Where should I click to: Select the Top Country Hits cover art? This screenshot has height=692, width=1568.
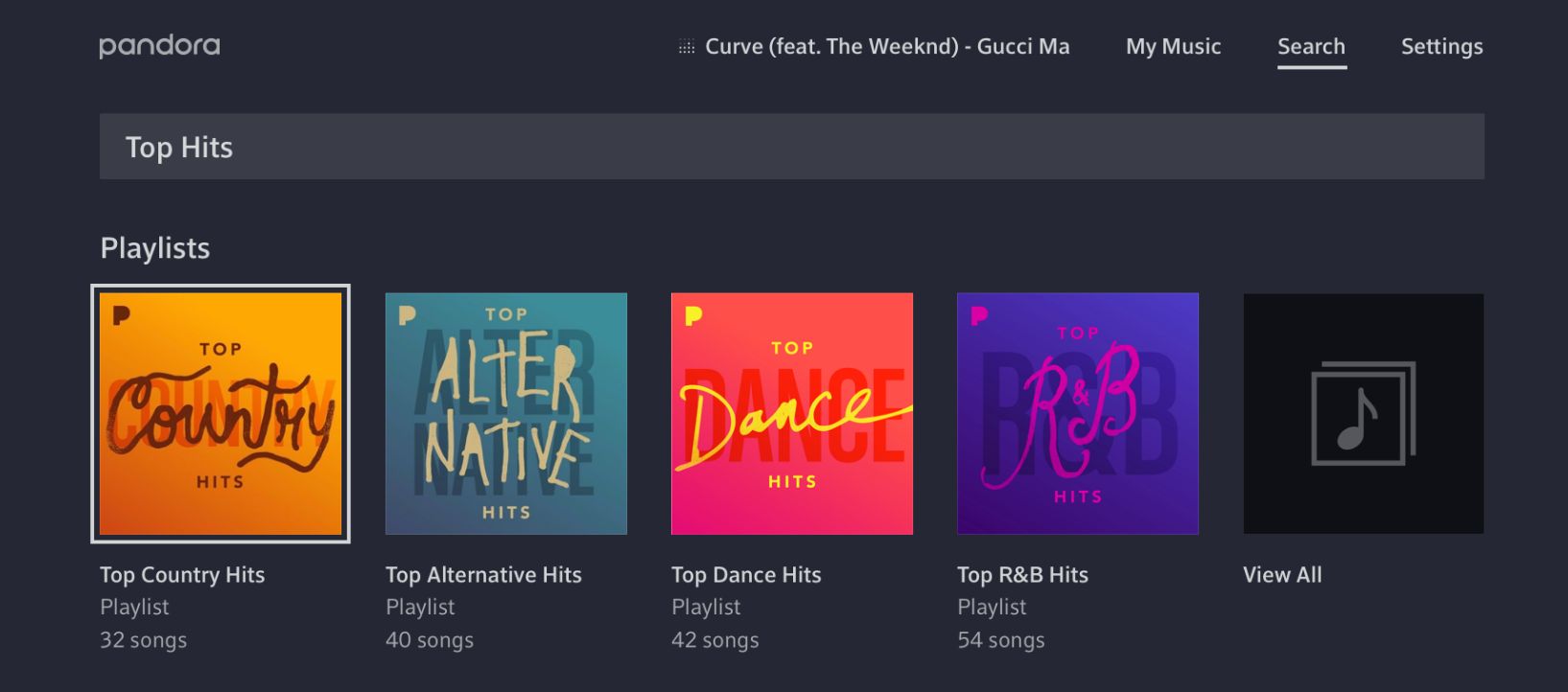tap(221, 413)
